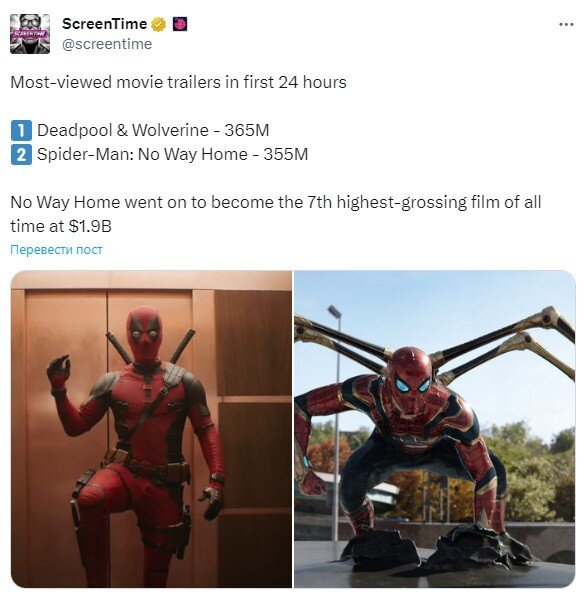Click the ScreenTime display name
The image size is (585, 601).
(x=104, y=24)
